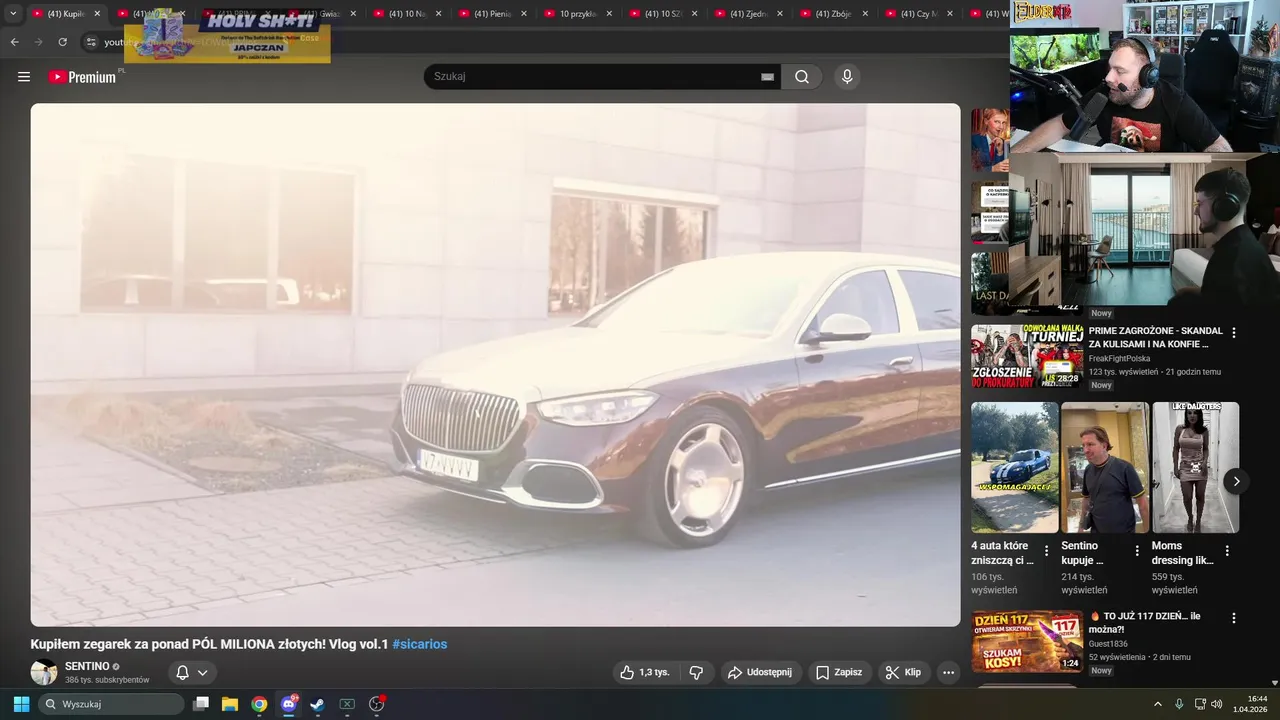The height and width of the screenshot is (720, 1280).
Task: Open site information icon in address bar
Action: (90, 42)
